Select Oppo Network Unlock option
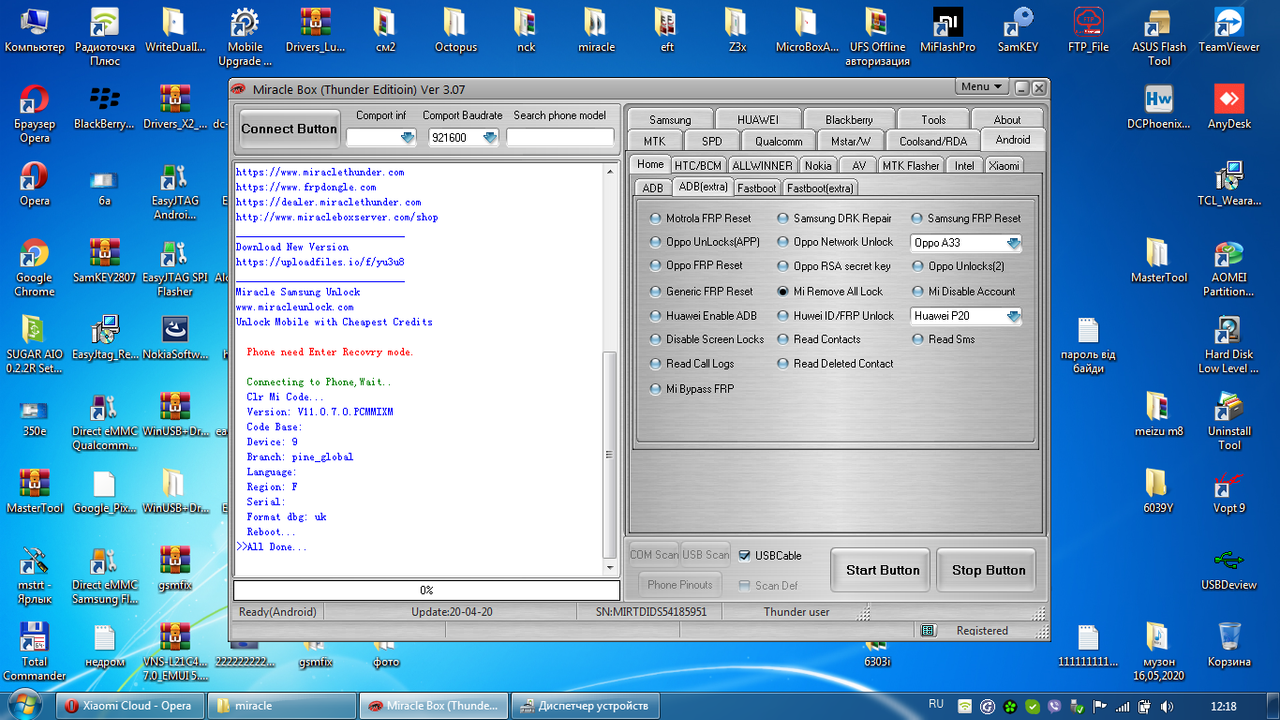Screen dimensions: 1280x720 pos(835,242)
